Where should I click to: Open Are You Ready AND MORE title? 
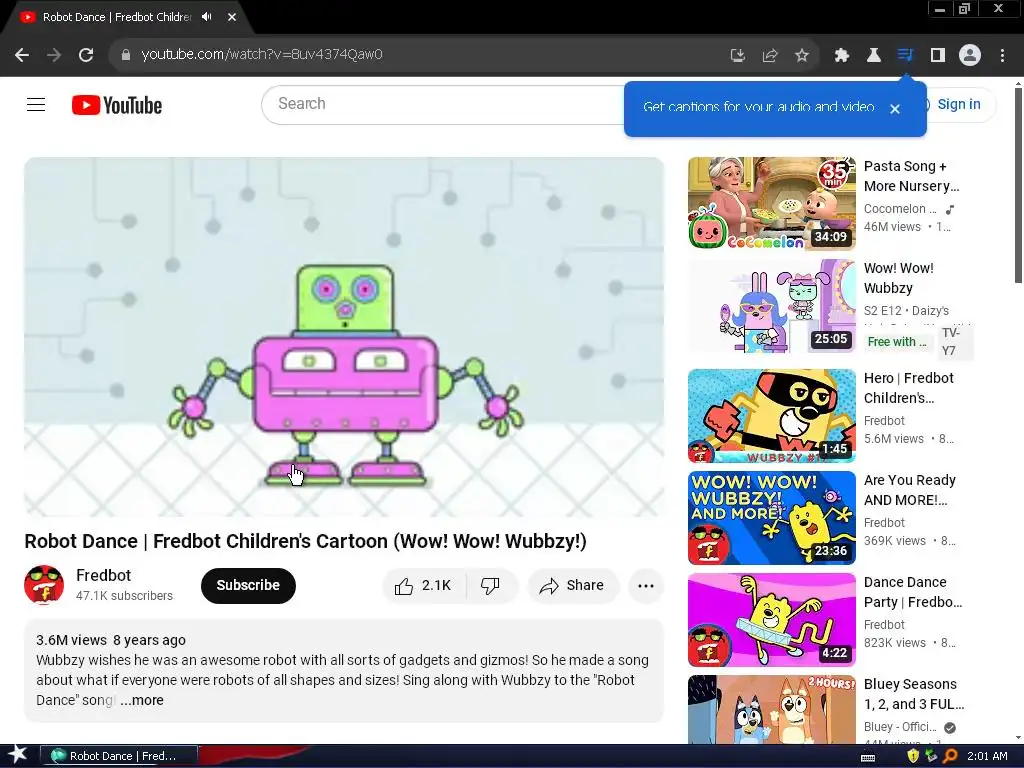910,490
